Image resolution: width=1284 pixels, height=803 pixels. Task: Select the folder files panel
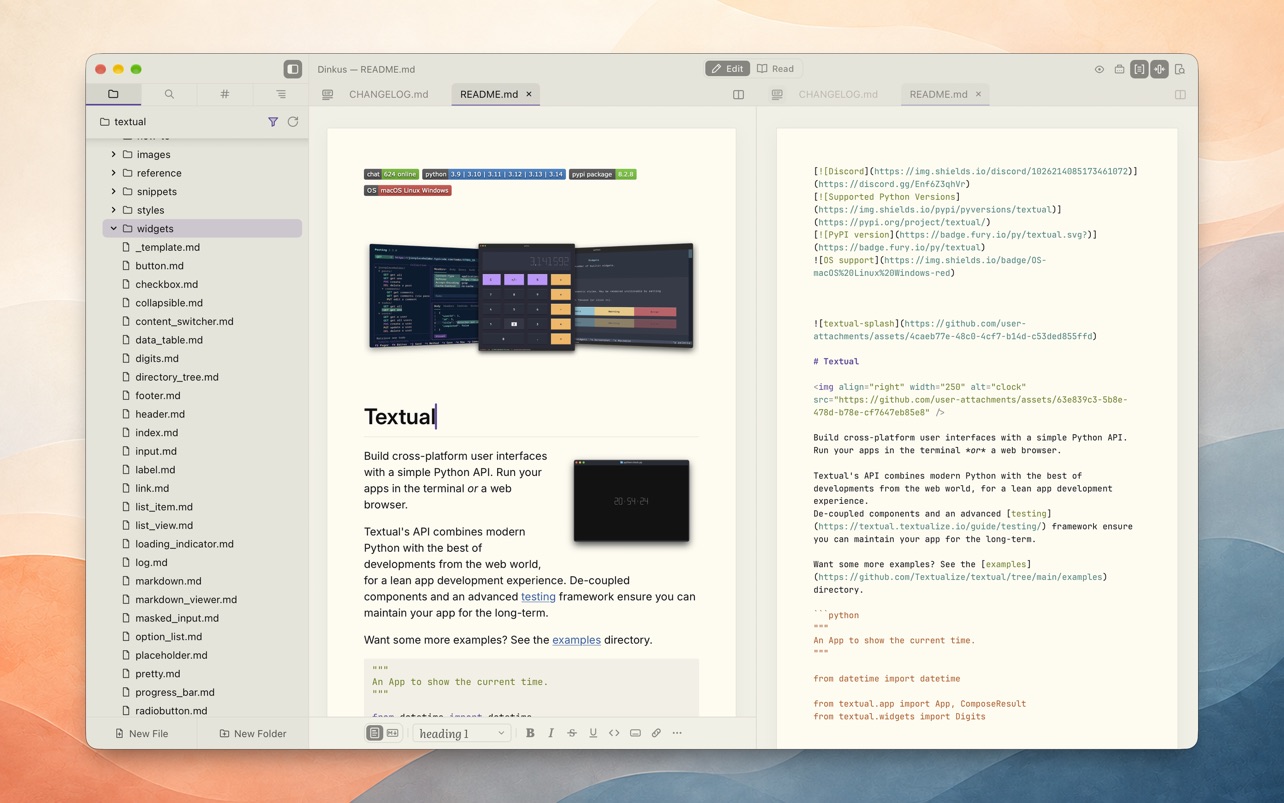[113, 94]
